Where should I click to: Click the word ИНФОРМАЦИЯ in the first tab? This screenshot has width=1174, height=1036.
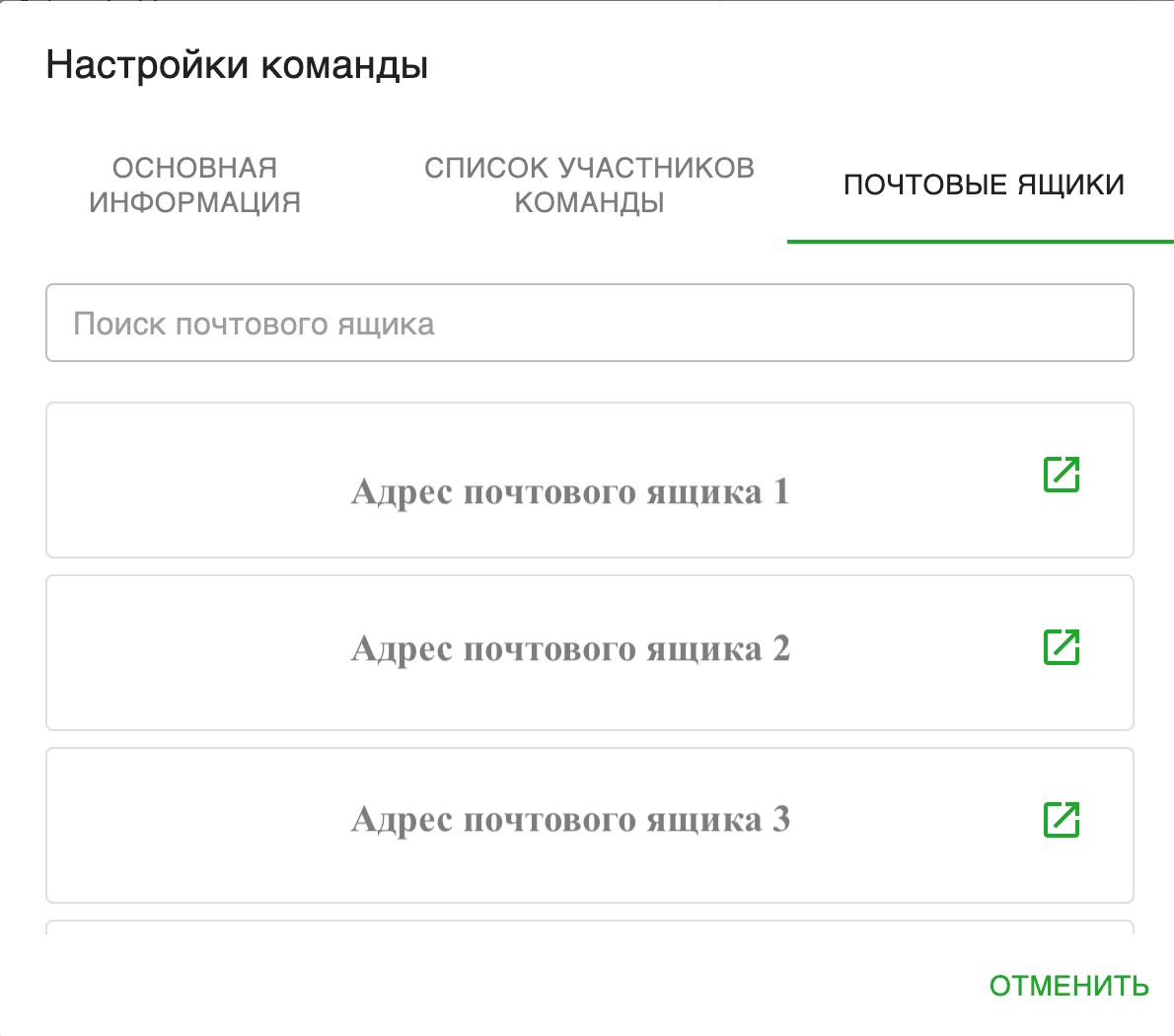click(x=194, y=202)
